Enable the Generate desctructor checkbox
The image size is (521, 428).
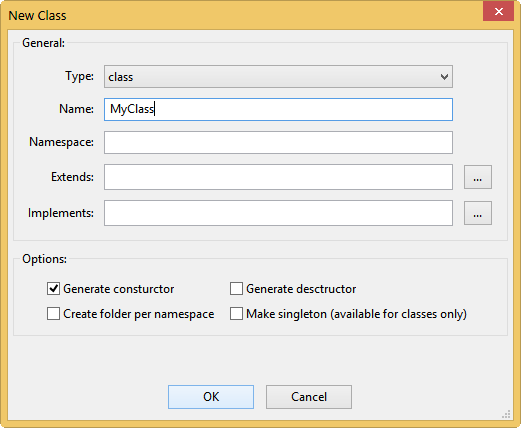[236, 289]
